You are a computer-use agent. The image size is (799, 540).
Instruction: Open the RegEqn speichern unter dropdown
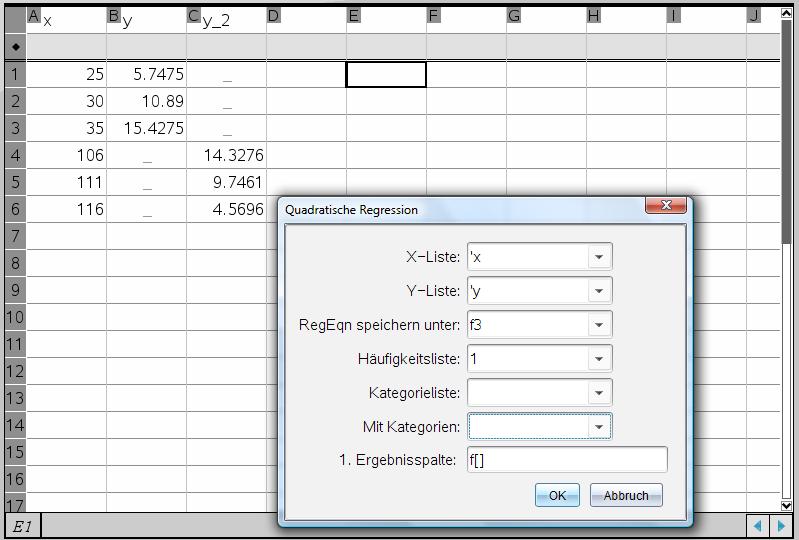[598, 325]
